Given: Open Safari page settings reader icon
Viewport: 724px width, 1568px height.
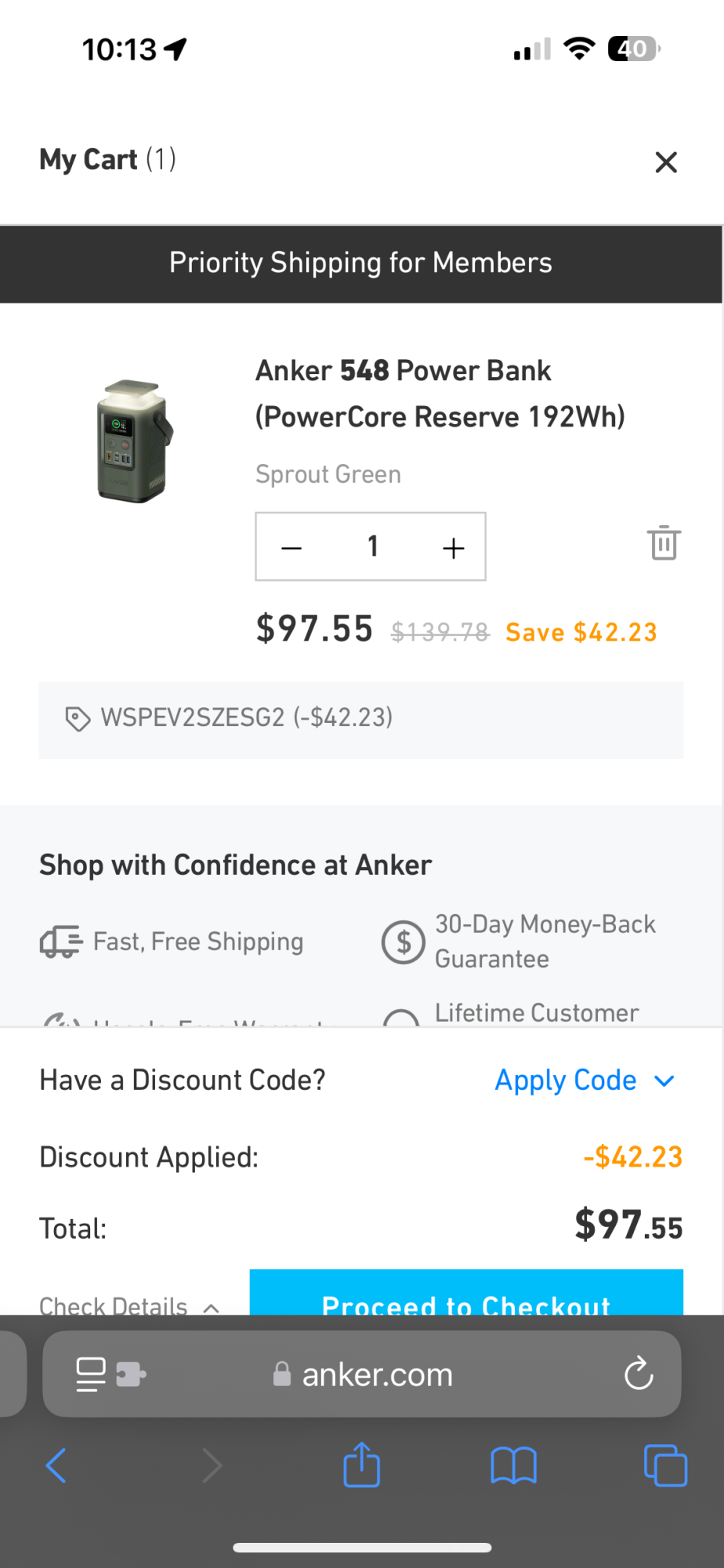Looking at the screenshot, I should click(x=91, y=1374).
